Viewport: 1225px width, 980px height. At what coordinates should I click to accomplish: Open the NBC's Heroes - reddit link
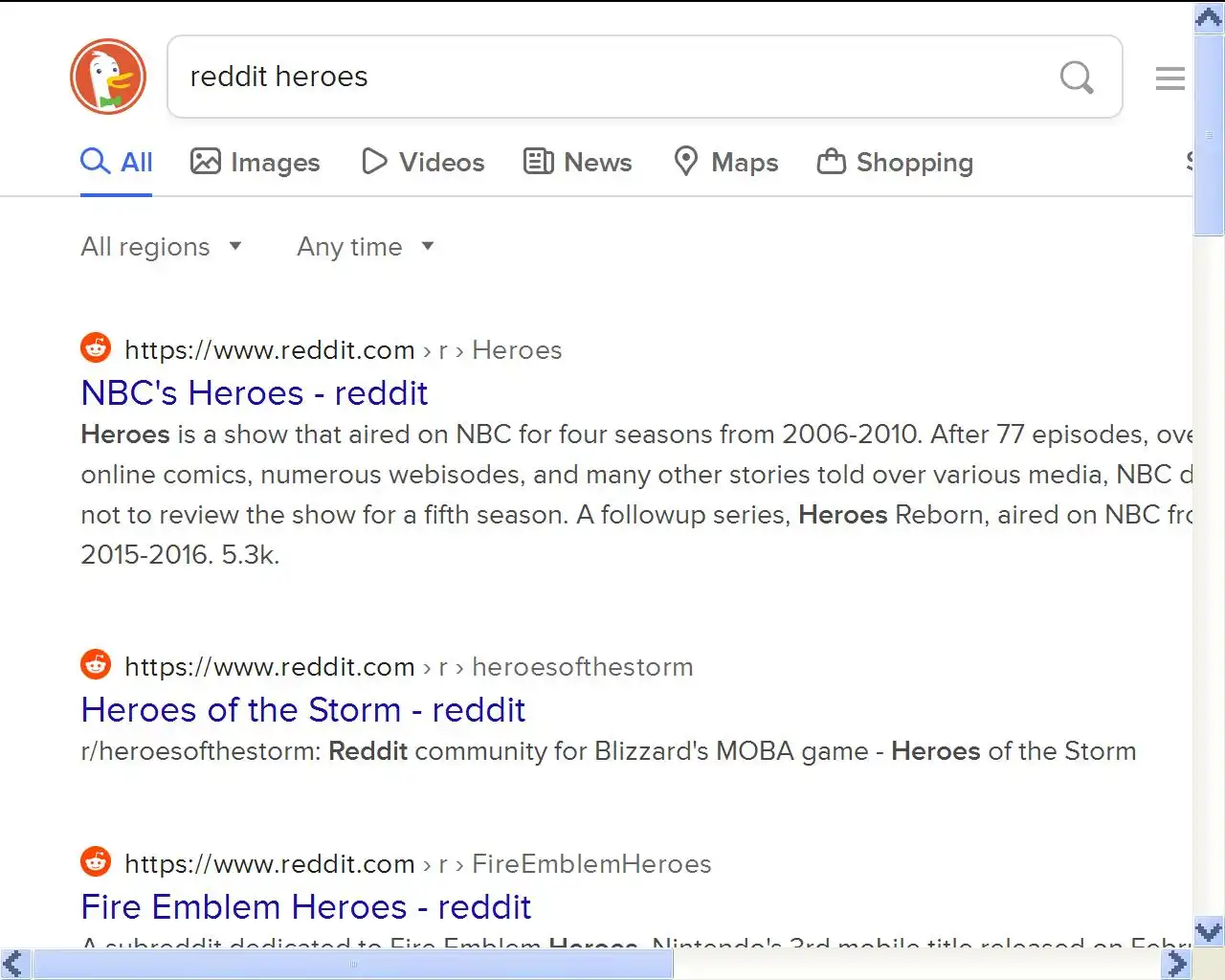click(255, 392)
